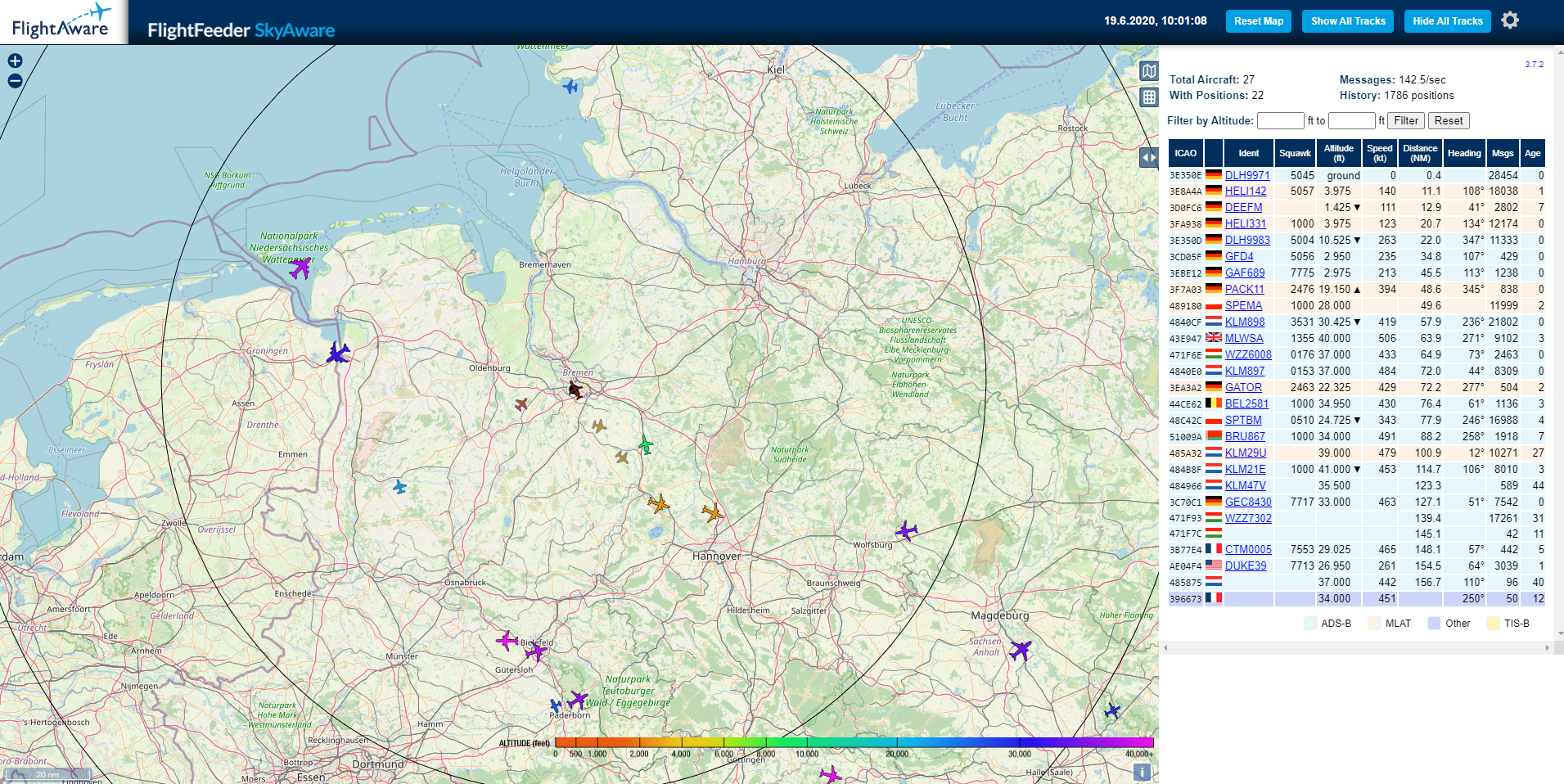Sort the table by Squawk column
The width and height of the screenshot is (1564, 784).
[1295, 153]
